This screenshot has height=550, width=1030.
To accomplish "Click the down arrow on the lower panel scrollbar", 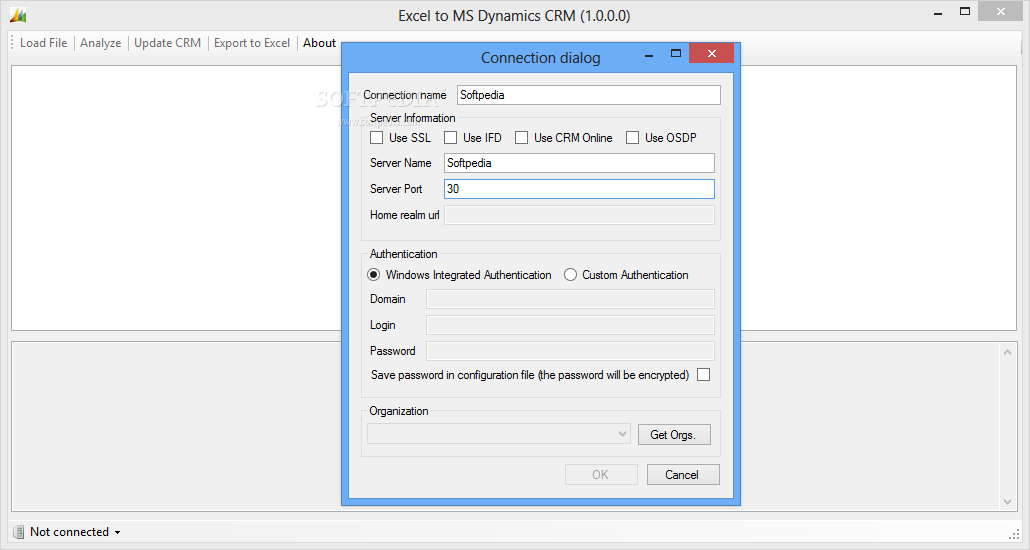I will click(1008, 502).
